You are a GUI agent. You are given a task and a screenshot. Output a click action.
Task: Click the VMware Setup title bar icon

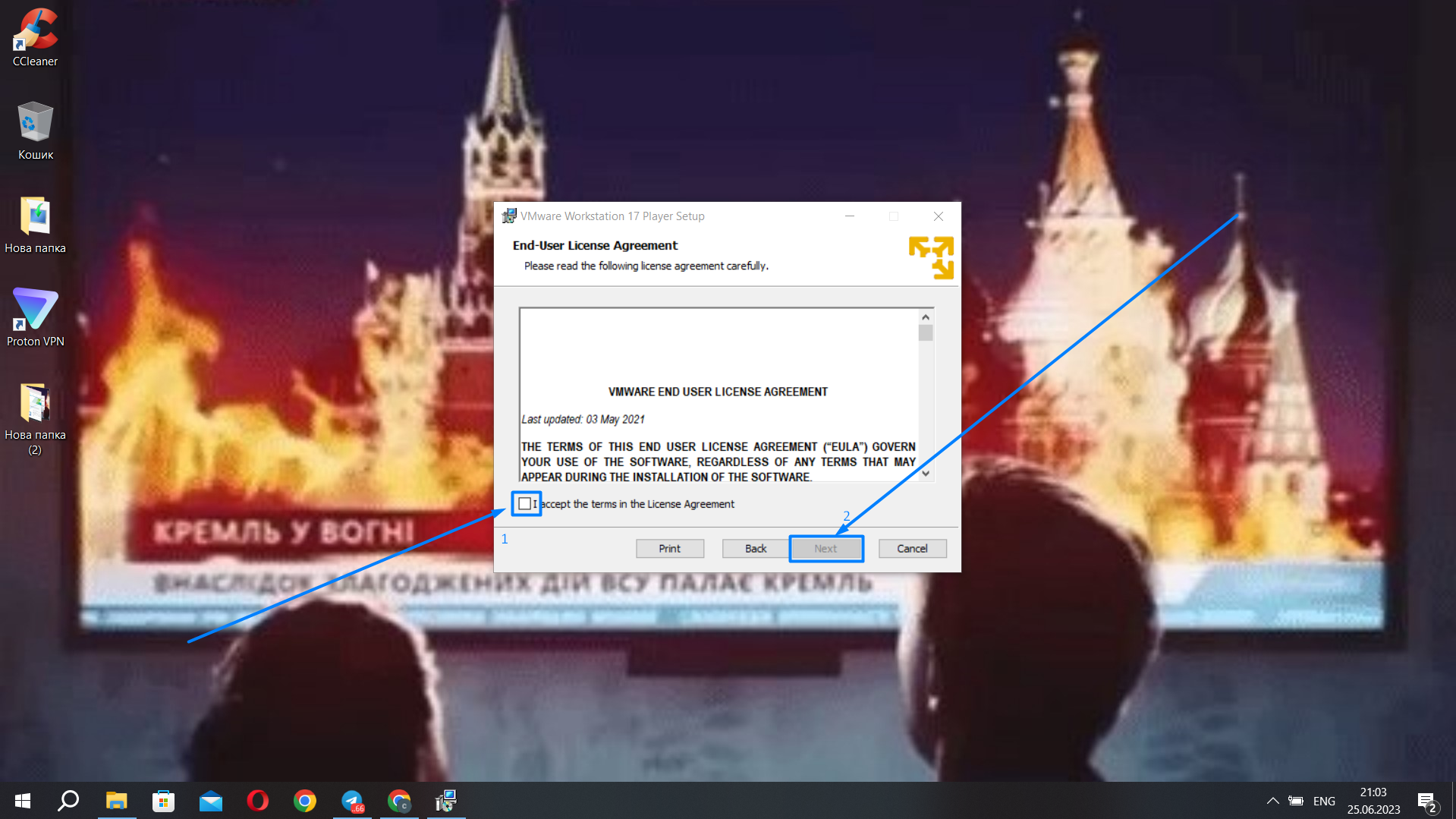tap(509, 216)
